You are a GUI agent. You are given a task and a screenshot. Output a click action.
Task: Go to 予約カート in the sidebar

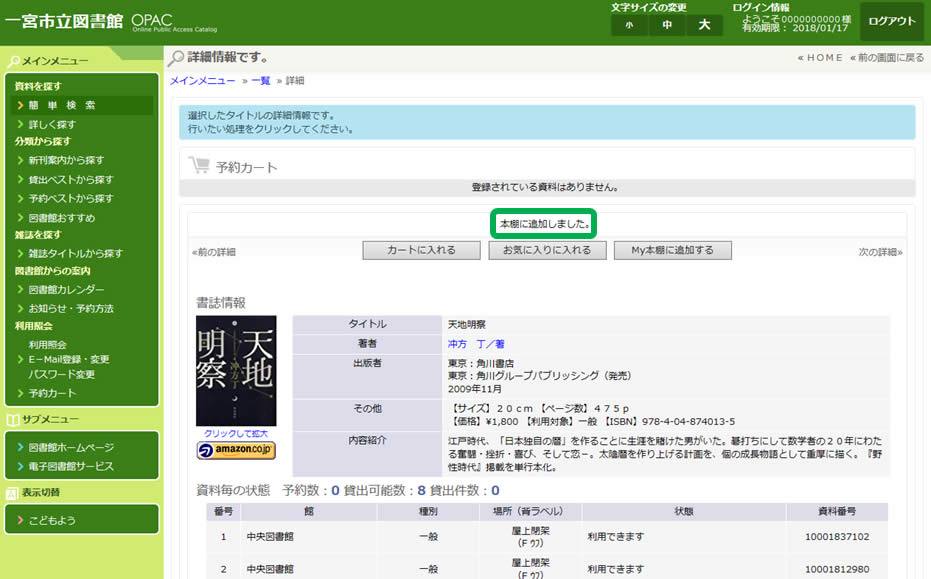click(x=52, y=393)
